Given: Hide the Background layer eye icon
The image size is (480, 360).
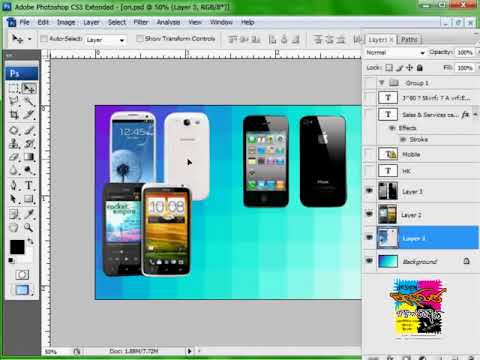Looking at the screenshot, I should point(369,261).
